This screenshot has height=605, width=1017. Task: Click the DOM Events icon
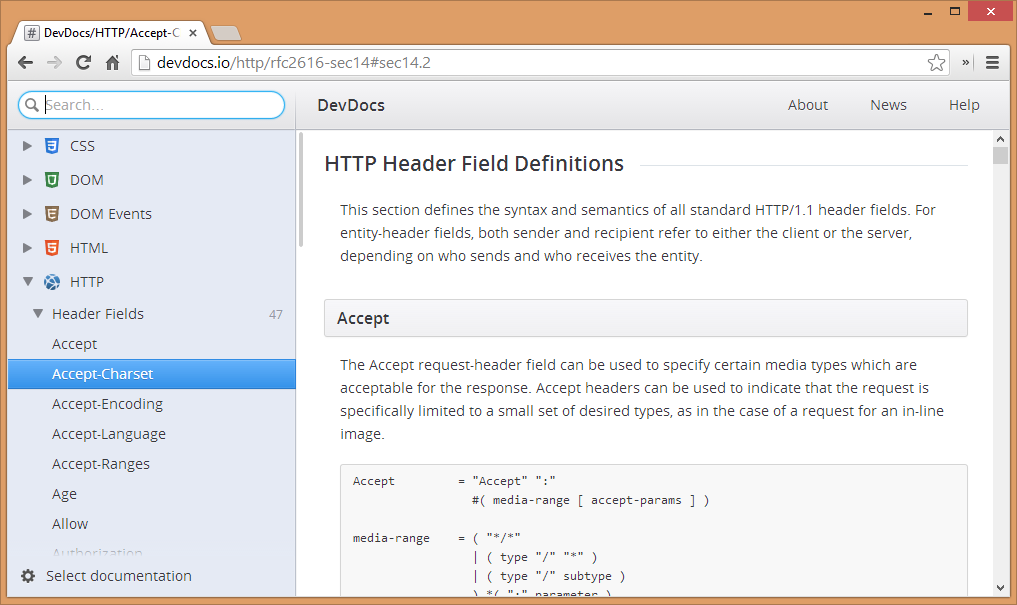(52, 214)
